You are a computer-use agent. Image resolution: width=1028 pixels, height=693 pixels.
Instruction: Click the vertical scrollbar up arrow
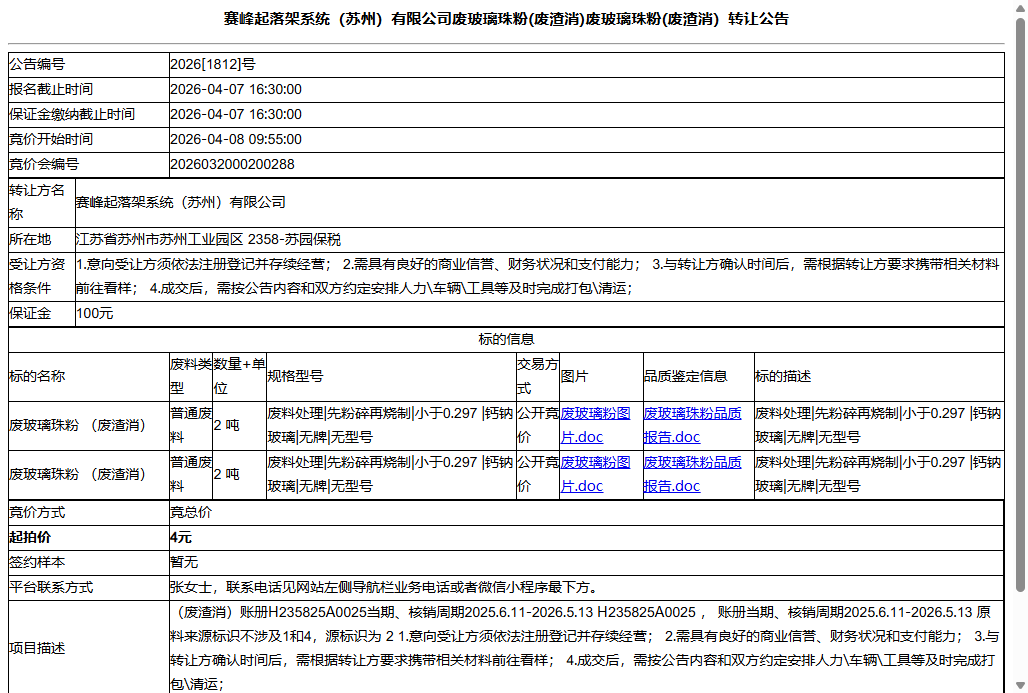[1020, 7]
